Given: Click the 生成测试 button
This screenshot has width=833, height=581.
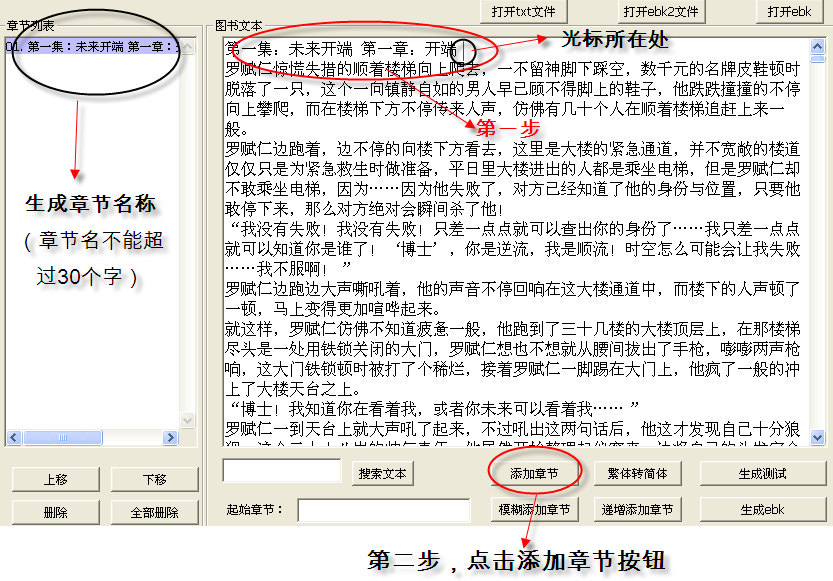Looking at the screenshot, I should (762, 473).
